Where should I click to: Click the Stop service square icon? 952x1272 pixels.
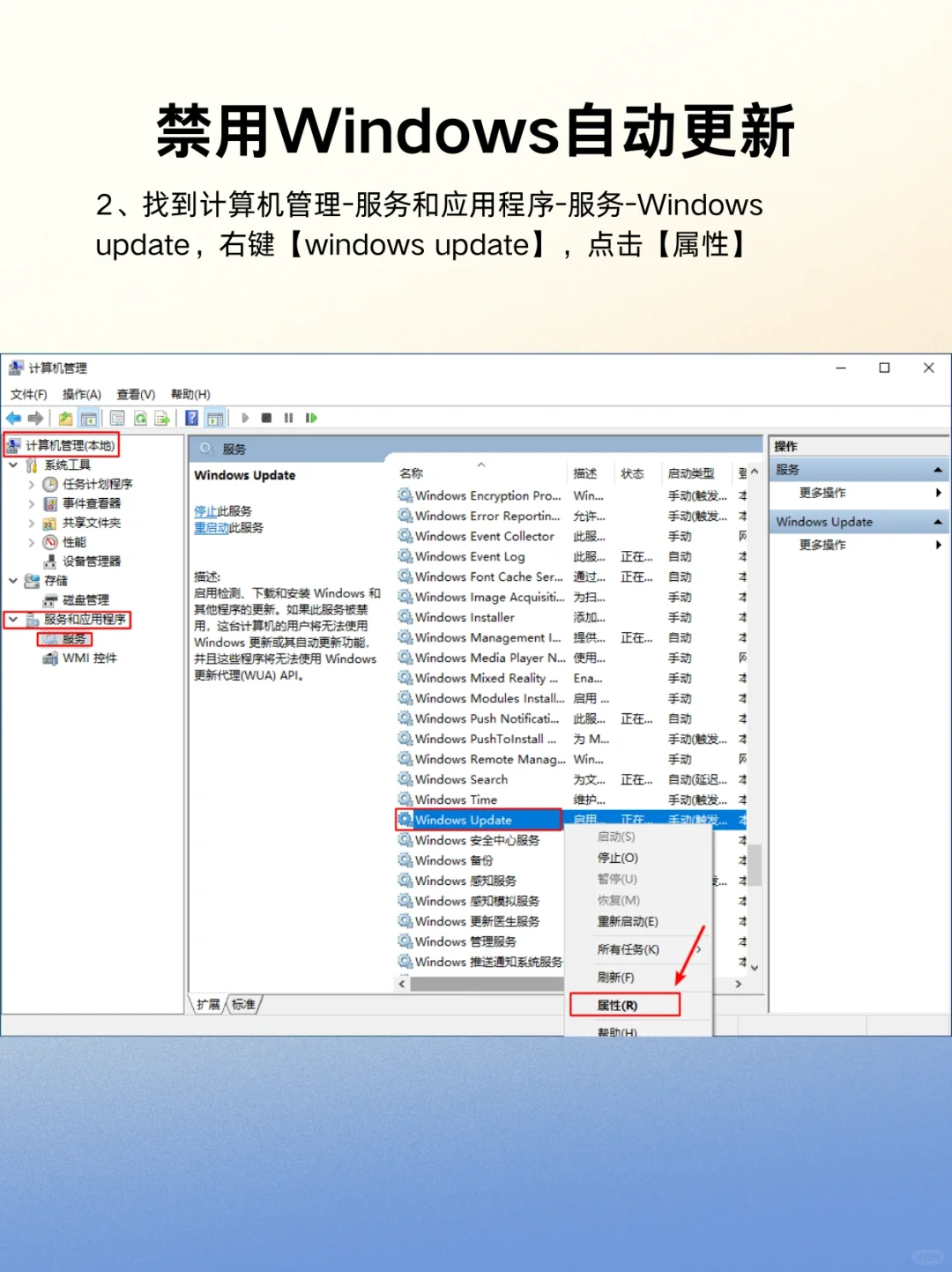(266, 418)
